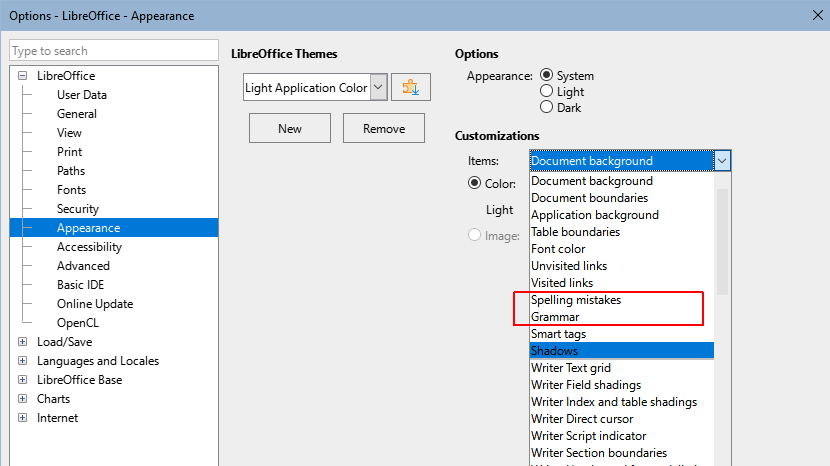Toggle the Items dropdown arrow
This screenshot has height=466, width=830.
click(x=722, y=160)
